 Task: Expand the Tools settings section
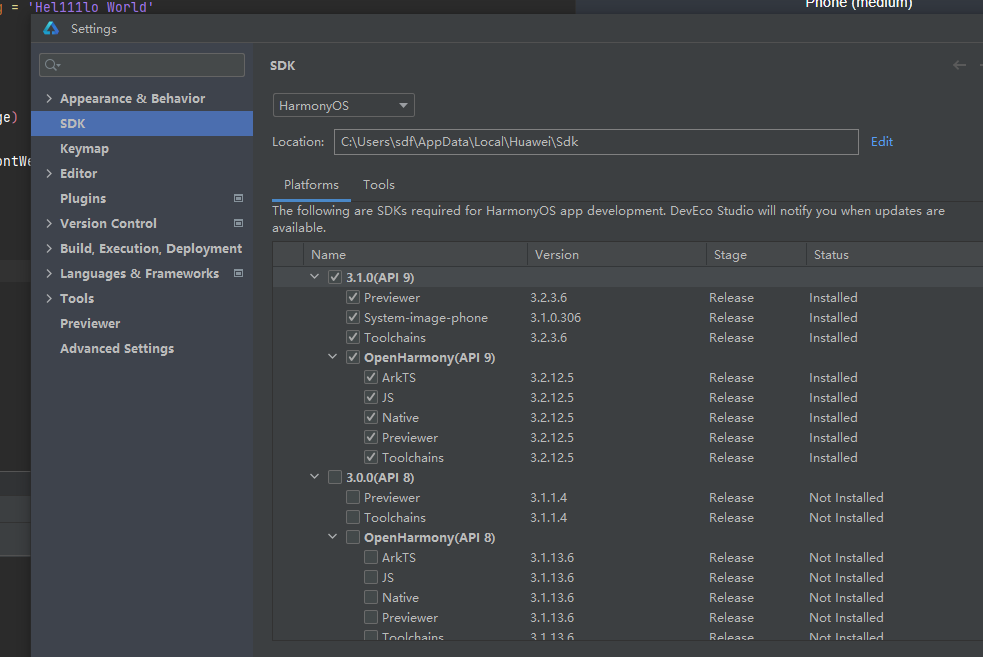[x=49, y=298]
